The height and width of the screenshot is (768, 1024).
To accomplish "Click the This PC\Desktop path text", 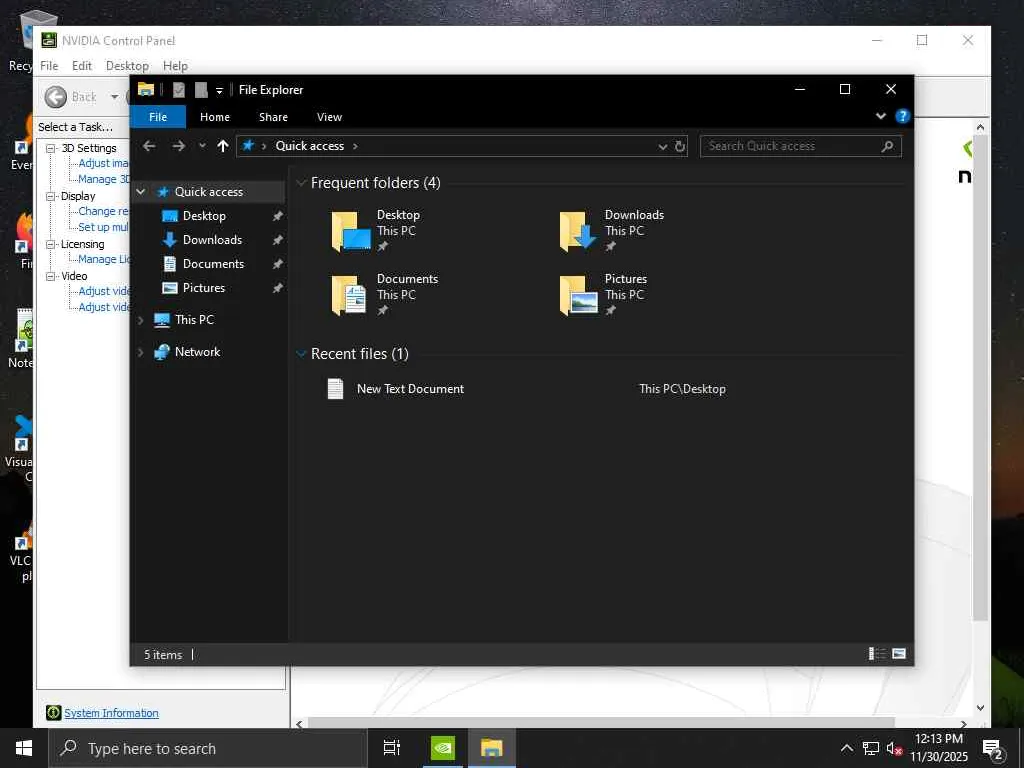I will coord(682,389).
